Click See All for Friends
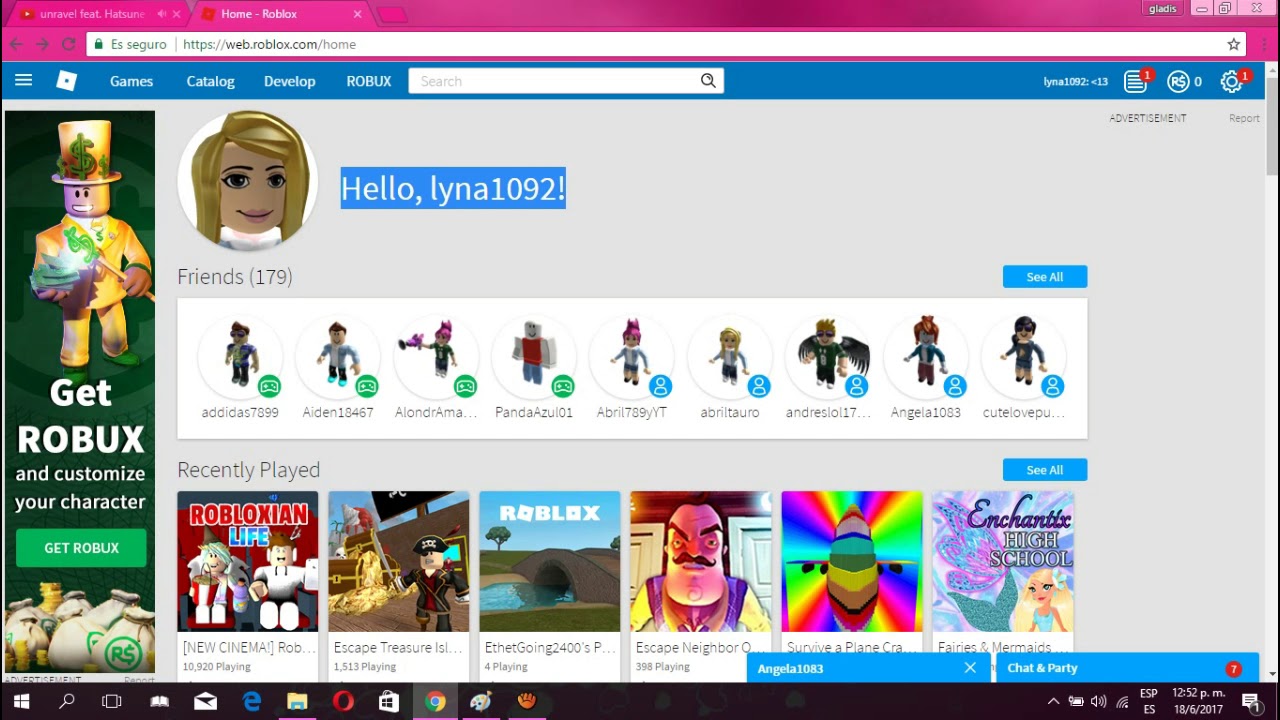Viewport: 1280px width, 720px height. click(x=1045, y=277)
